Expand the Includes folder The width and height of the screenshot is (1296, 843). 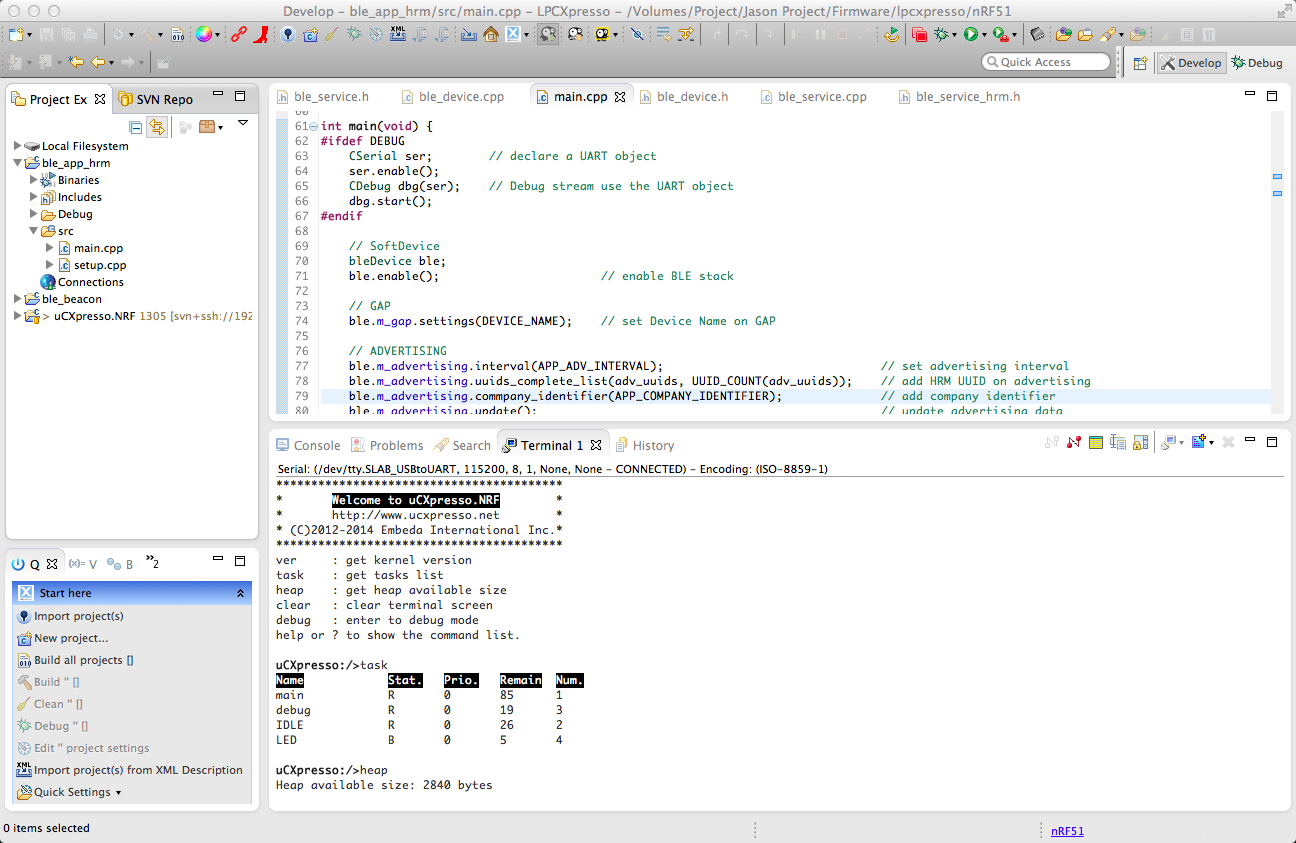click(34, 197)
